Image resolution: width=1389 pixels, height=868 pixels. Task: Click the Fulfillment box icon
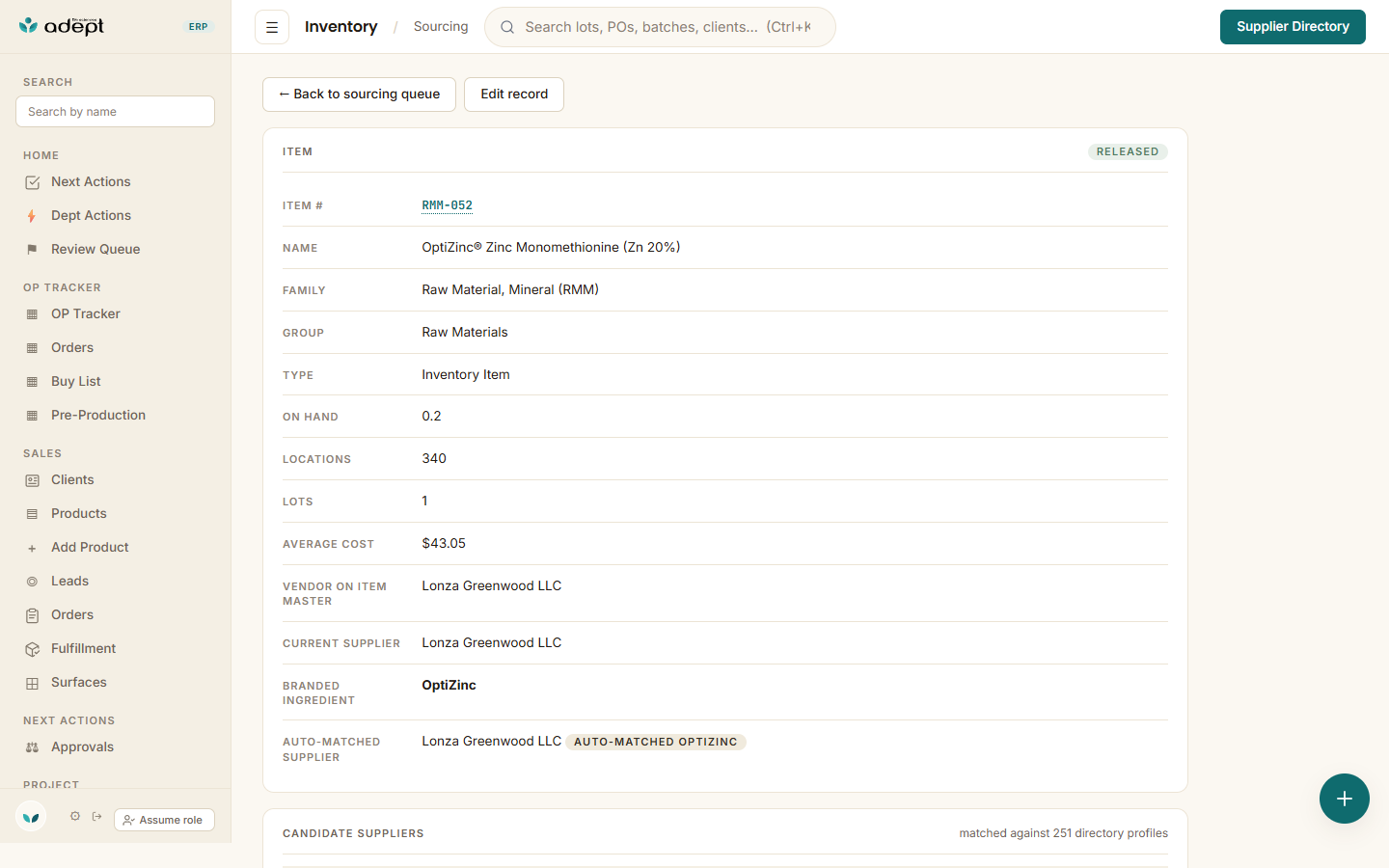32,649
